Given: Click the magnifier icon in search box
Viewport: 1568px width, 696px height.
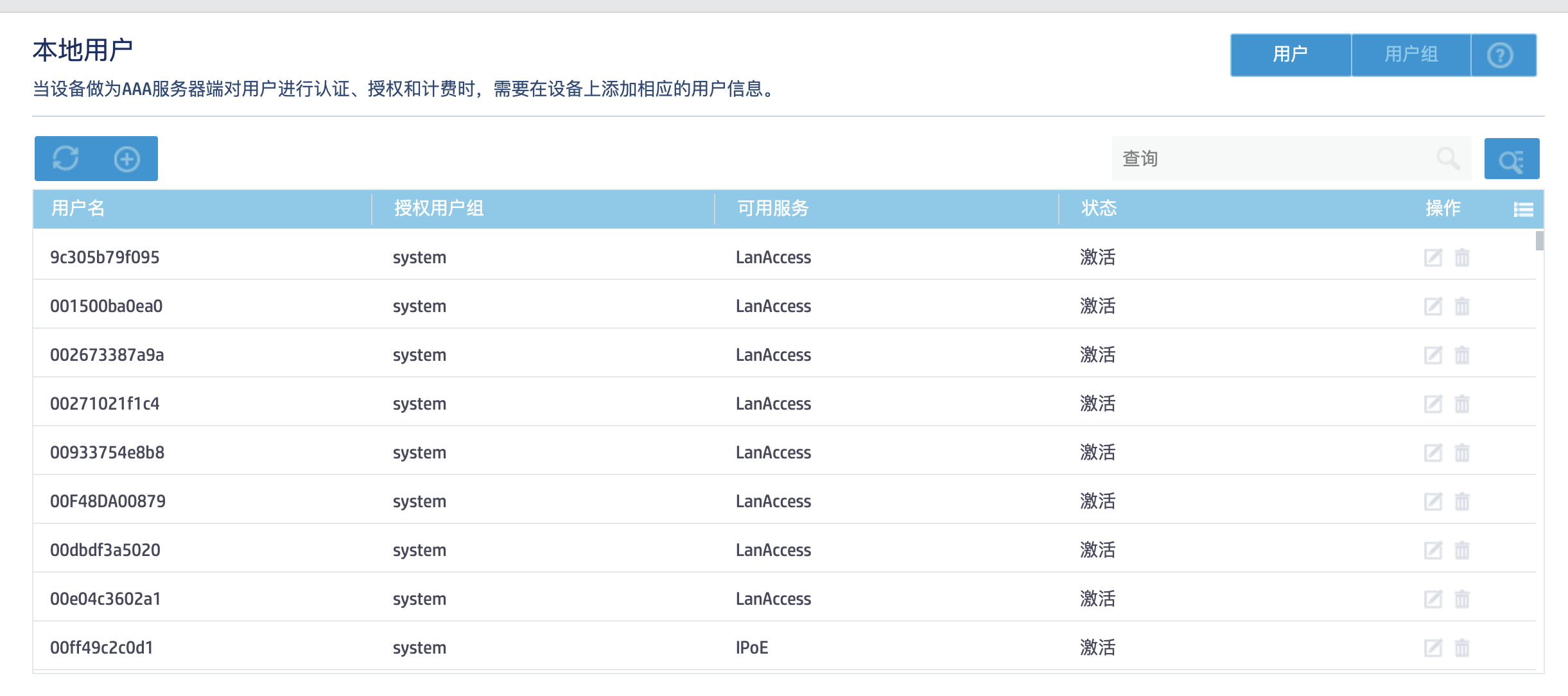Looking at the screenshot, I should click(x=1447, y=158).
